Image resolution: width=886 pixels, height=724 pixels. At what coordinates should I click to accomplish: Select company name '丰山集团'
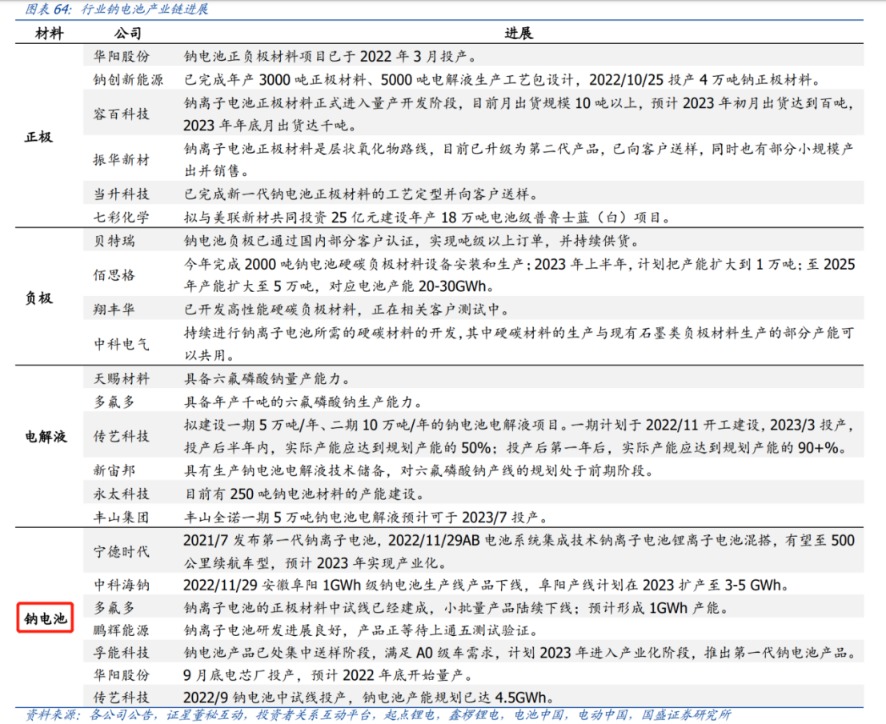coord(121,517)
